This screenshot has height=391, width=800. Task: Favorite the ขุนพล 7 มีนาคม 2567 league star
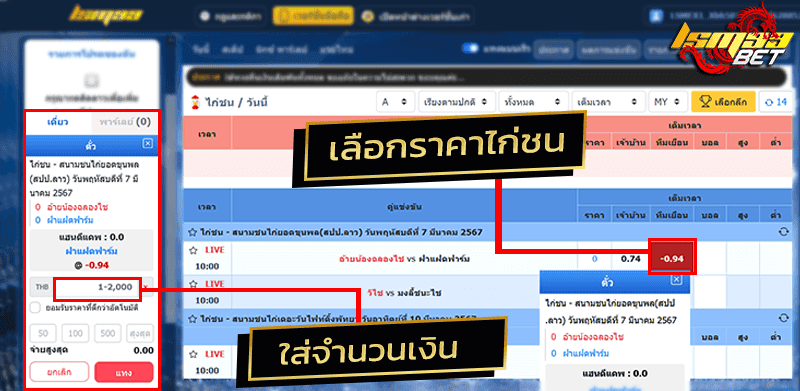(192, 232)
